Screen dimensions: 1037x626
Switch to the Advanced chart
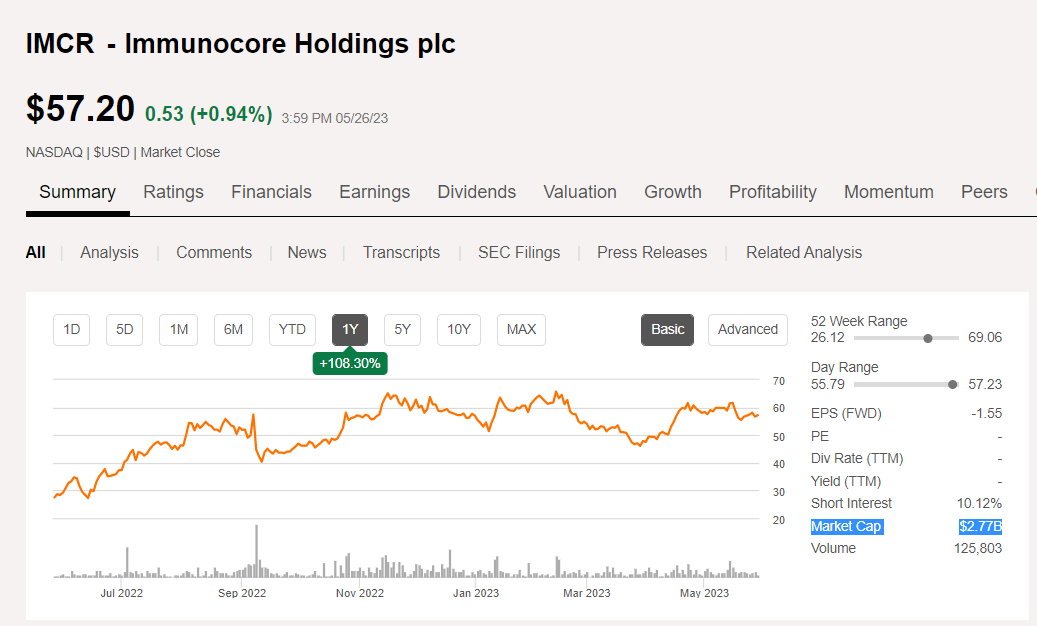(747, 329)
